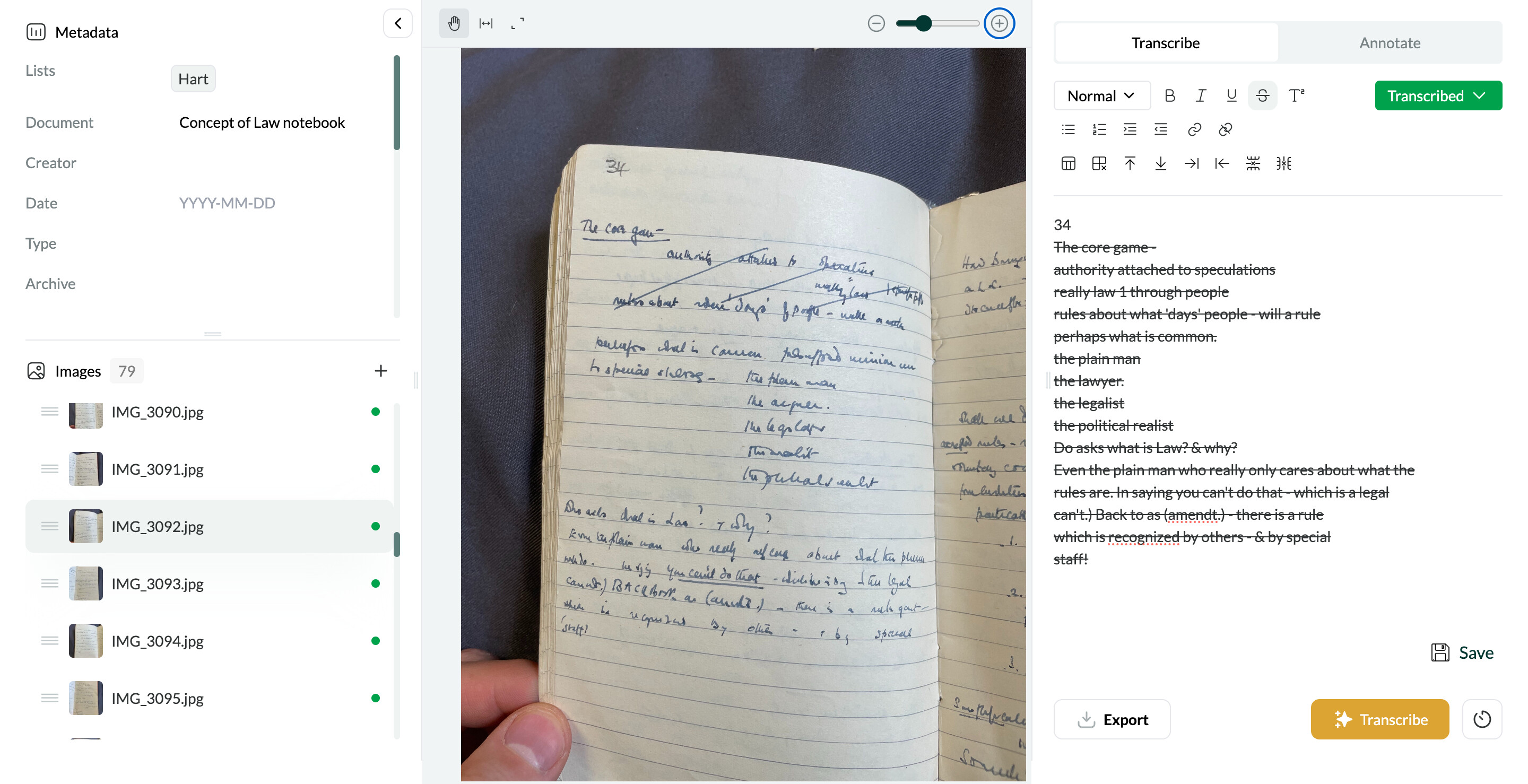Click the insert link icon
The image size is (1528, 784).
(x=1194, y=129)
